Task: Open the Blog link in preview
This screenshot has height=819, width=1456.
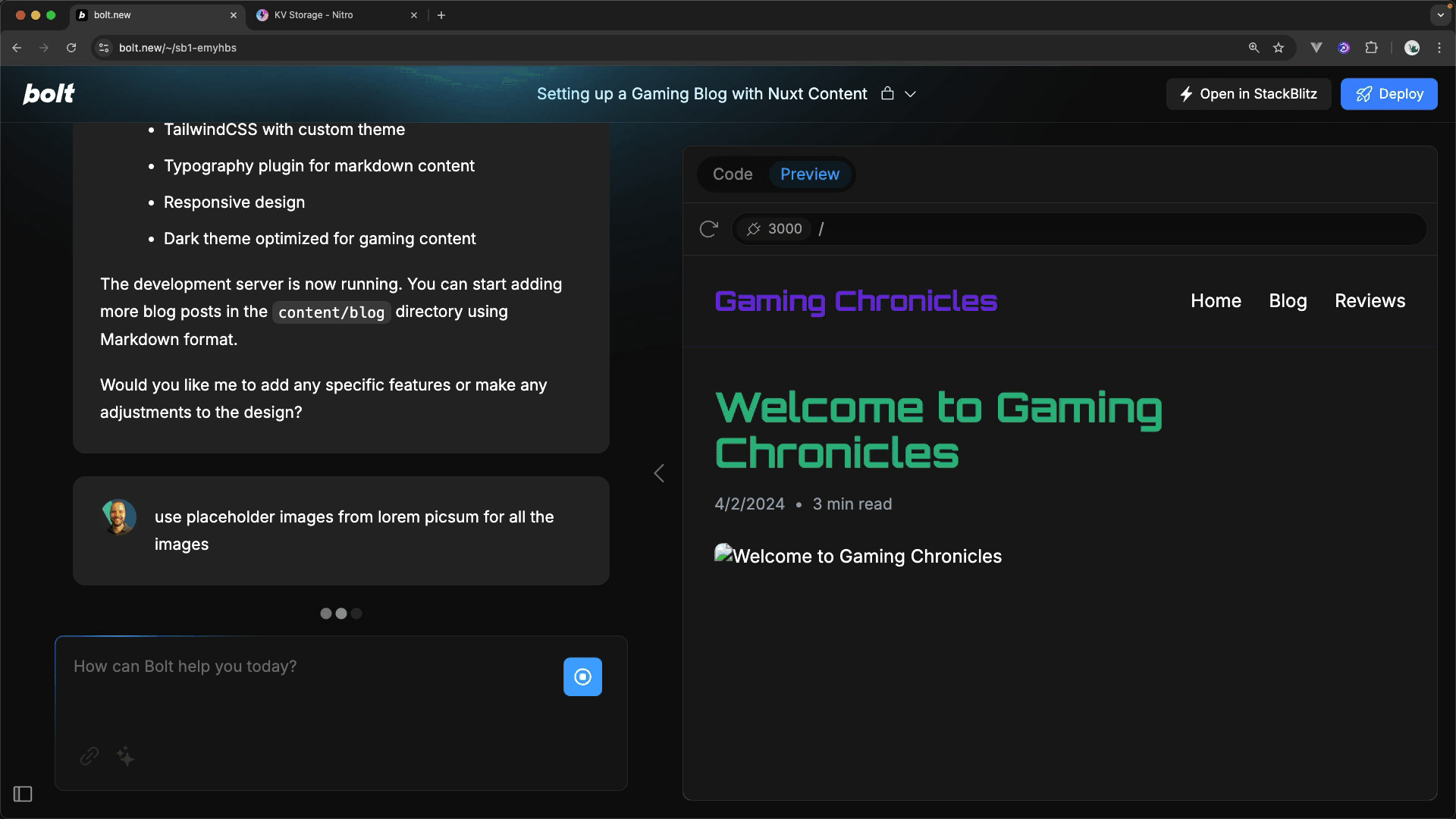Action: click(x=1288, y=301)
